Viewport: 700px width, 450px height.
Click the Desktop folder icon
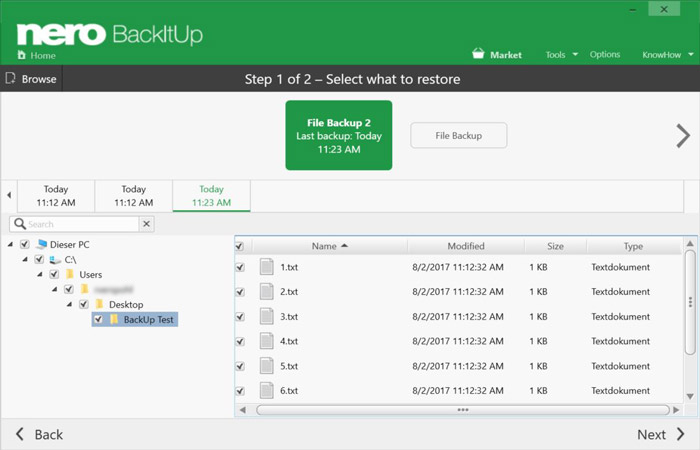pos(99,304)
